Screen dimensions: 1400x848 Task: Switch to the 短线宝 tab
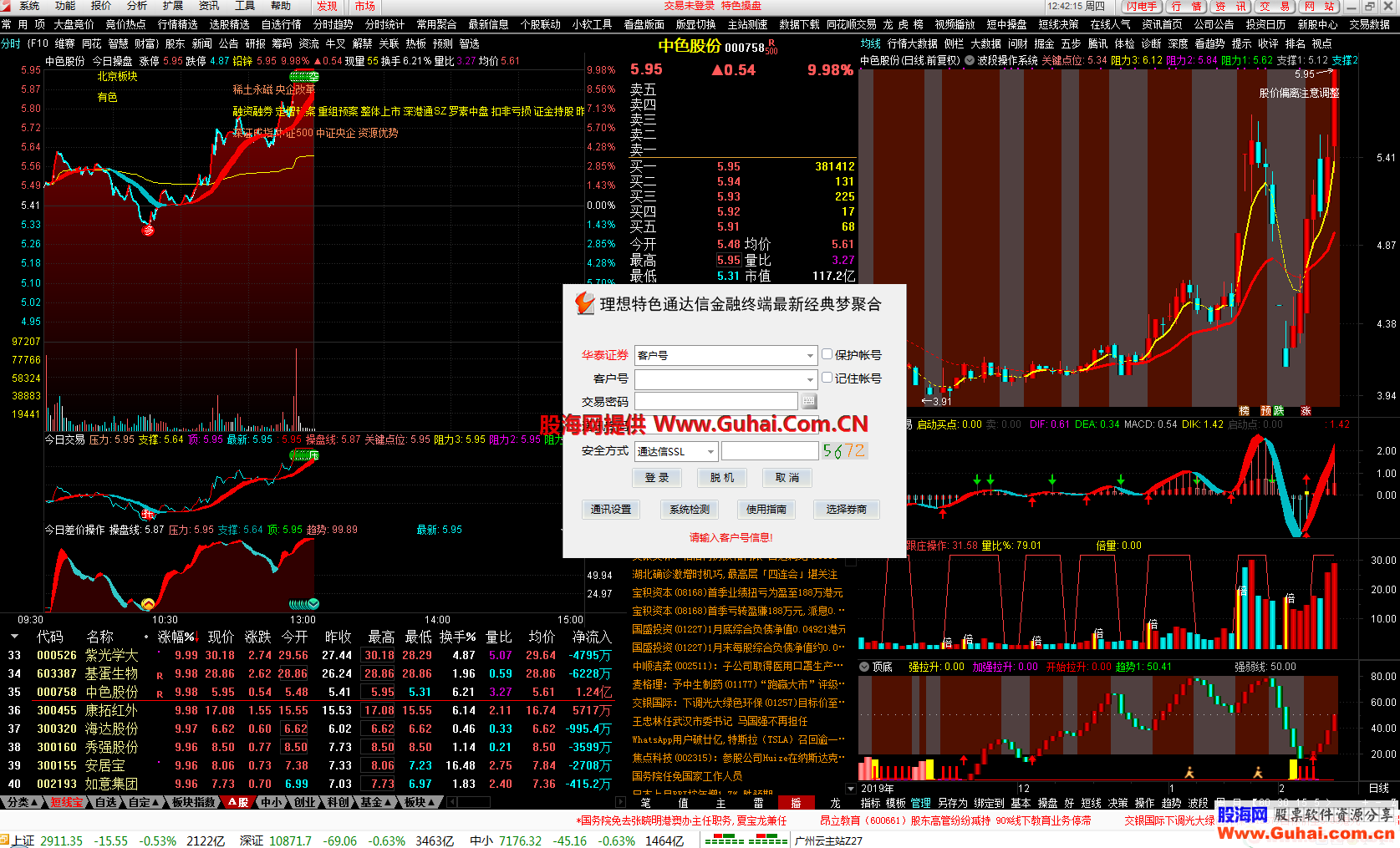(66, 802)
